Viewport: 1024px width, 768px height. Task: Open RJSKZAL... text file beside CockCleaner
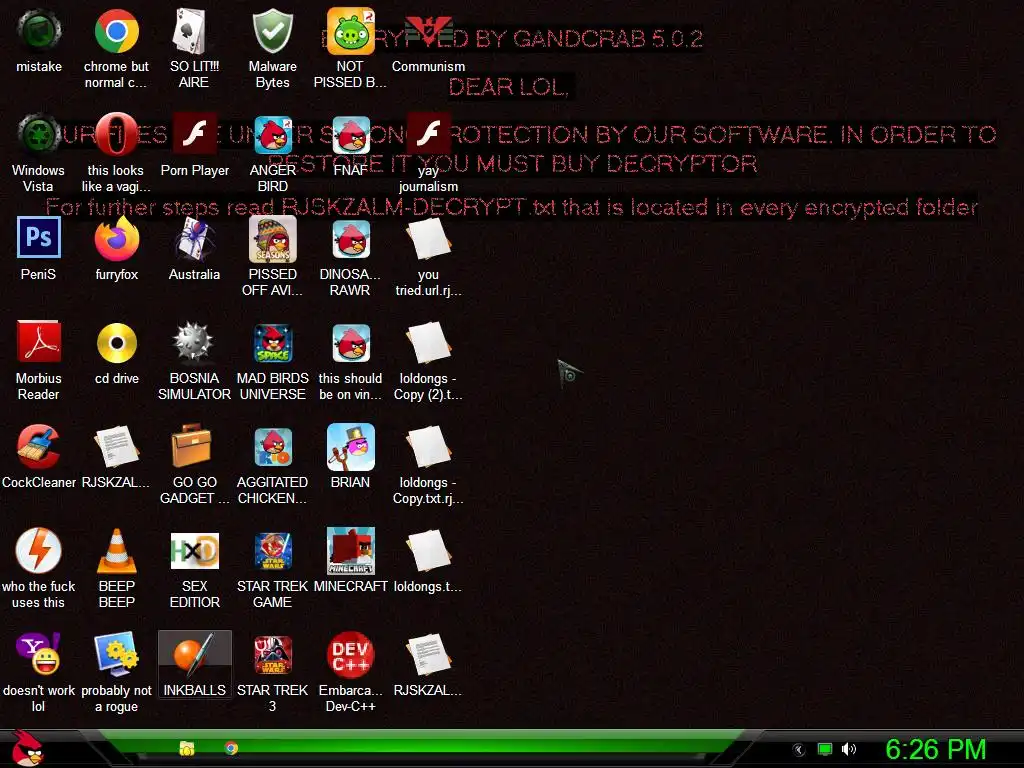116,447
